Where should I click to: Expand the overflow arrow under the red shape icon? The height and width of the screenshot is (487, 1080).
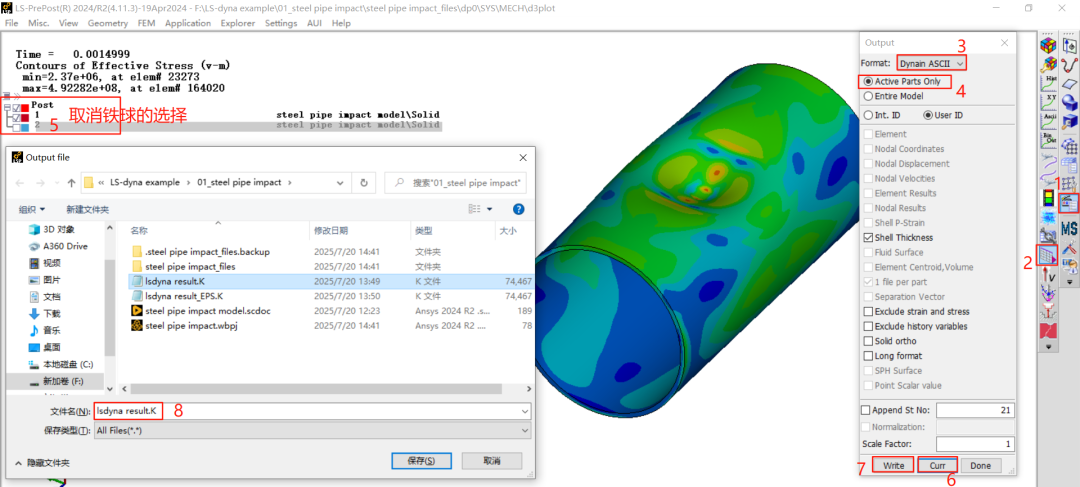click(1048, 346)
